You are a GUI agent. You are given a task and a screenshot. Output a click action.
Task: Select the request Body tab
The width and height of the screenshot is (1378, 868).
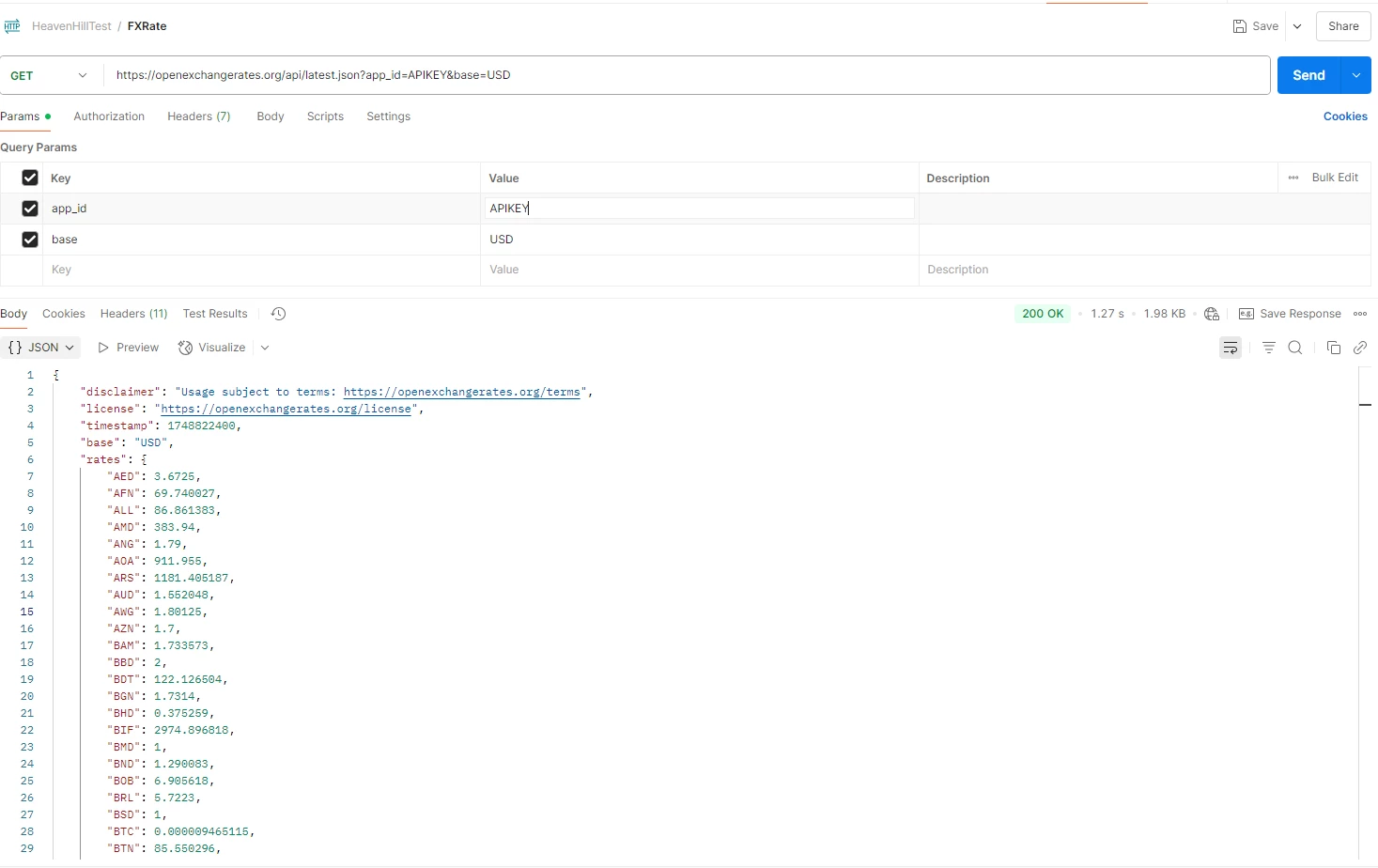271,116
